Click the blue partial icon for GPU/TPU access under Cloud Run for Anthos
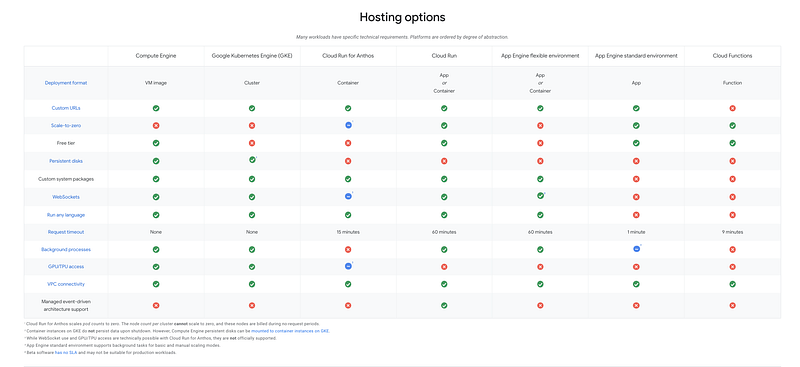 tap(348, 266)
